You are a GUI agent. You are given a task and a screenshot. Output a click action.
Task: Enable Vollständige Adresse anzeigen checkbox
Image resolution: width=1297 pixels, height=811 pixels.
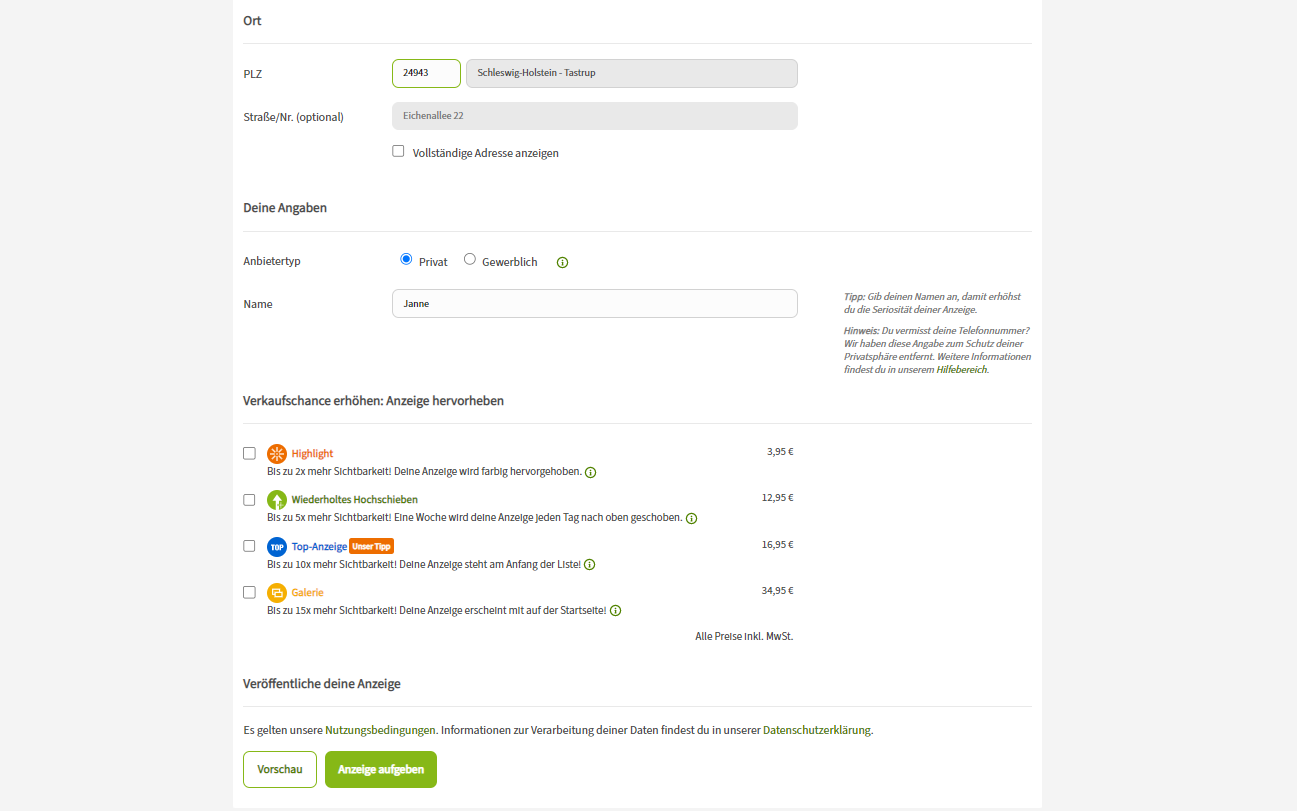(x=398, y=152)
